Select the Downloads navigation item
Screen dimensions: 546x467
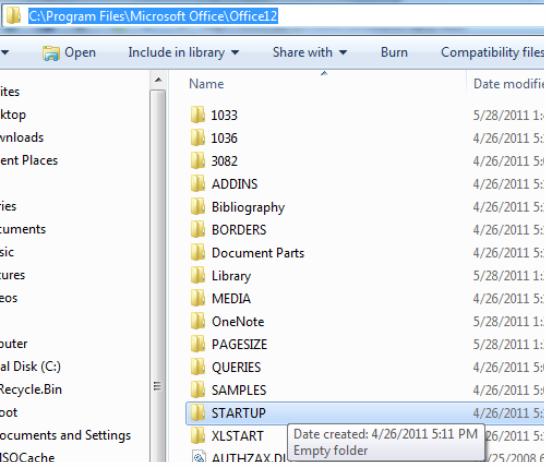pos(22,138)
